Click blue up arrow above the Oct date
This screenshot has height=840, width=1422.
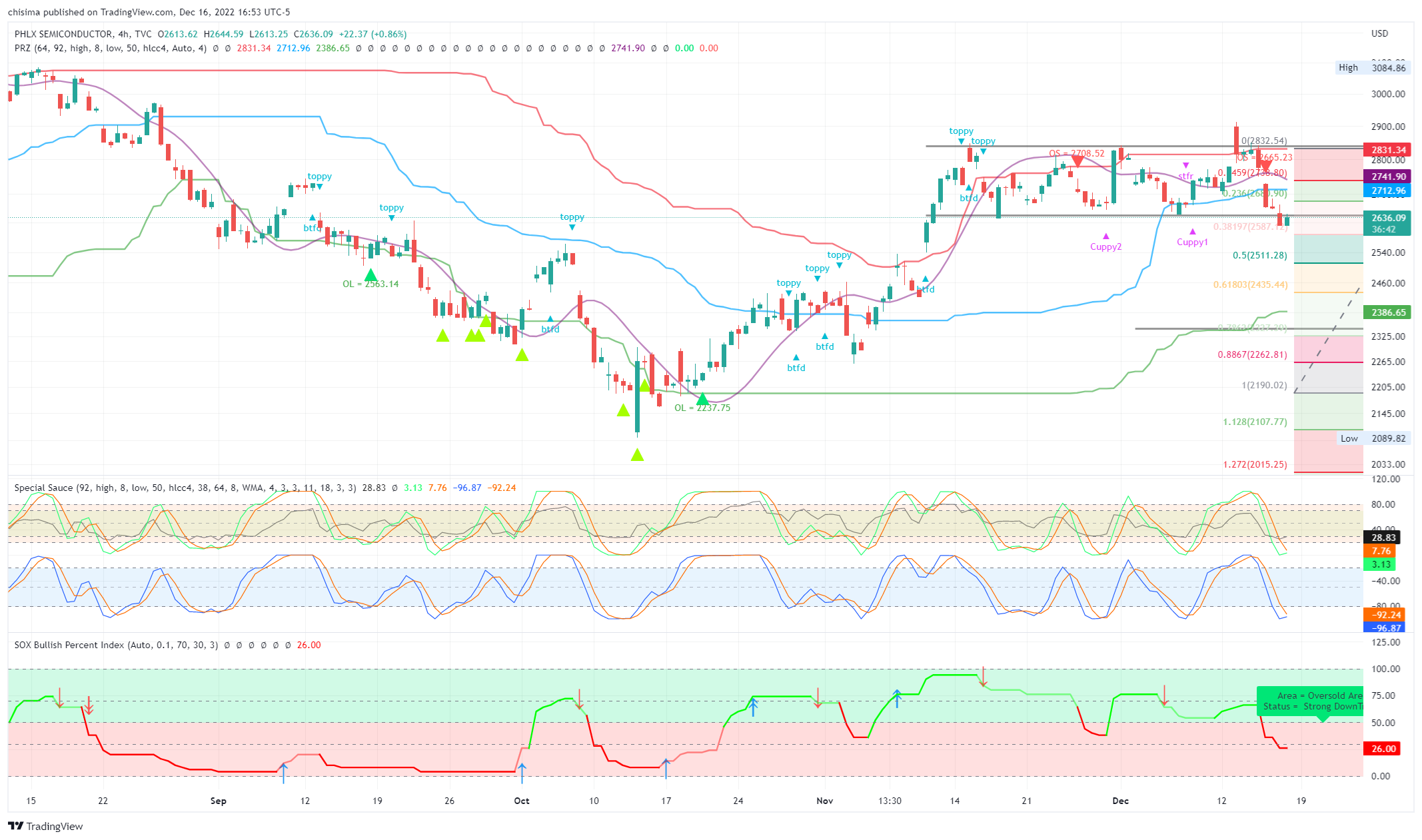pos(522,773)
